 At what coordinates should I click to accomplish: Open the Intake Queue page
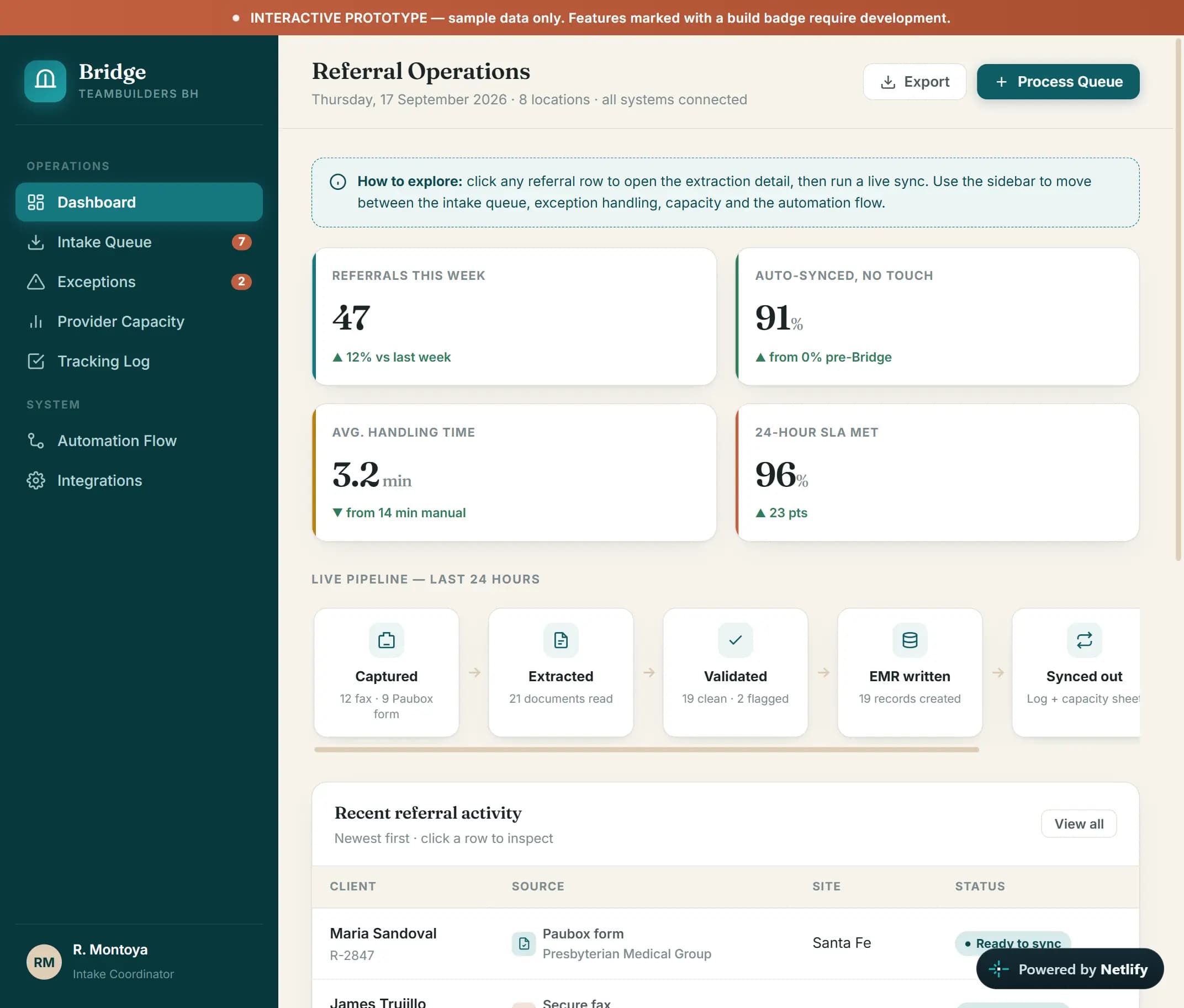[139, 242]
